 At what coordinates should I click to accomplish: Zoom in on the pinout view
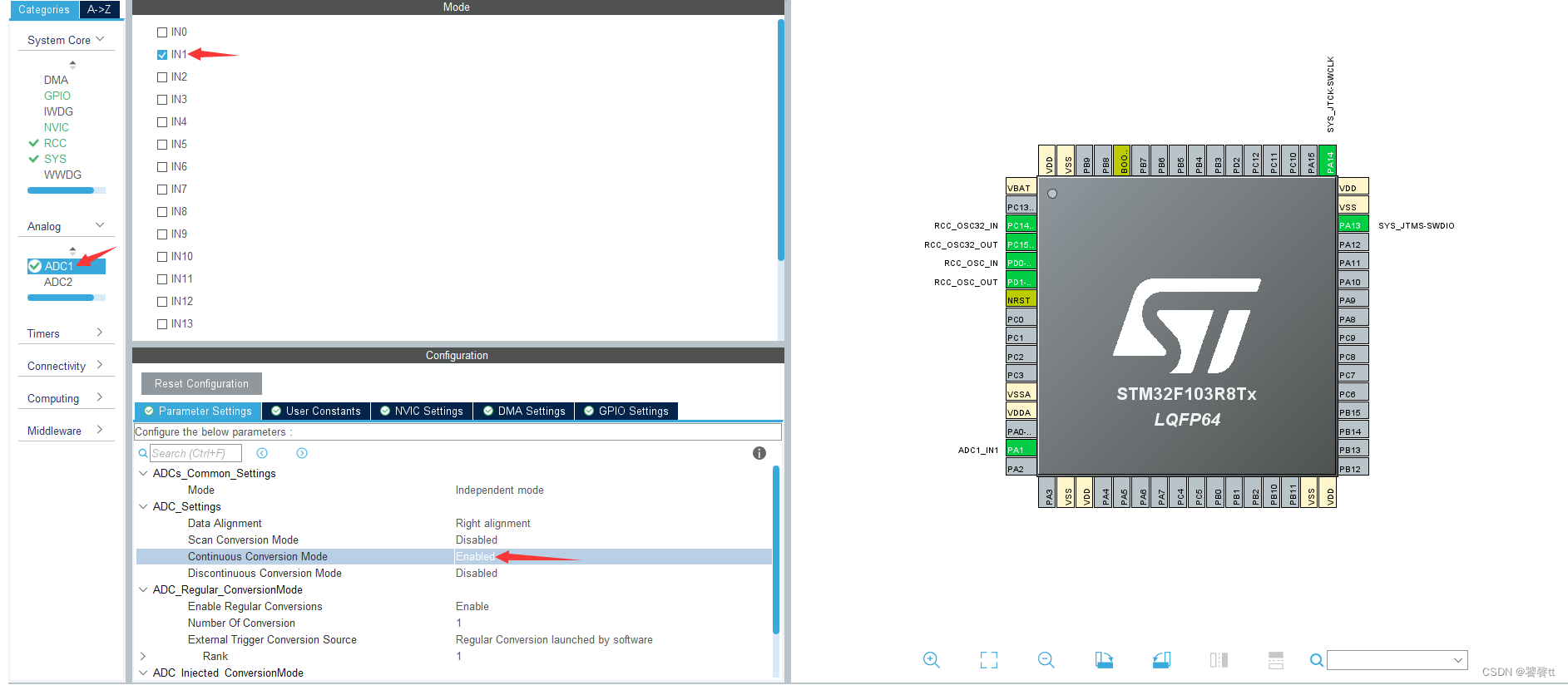[x=932, y=660]
